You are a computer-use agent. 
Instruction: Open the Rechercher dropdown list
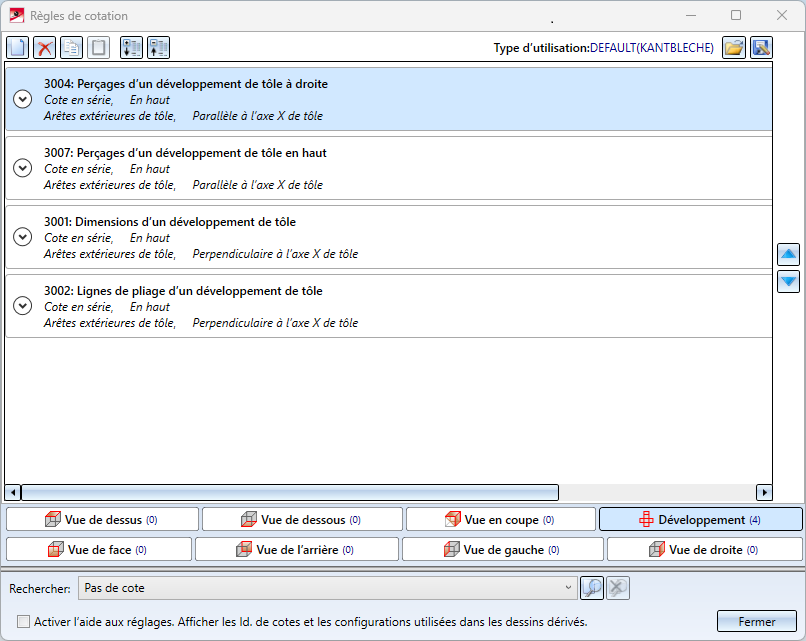pos(568,588)
